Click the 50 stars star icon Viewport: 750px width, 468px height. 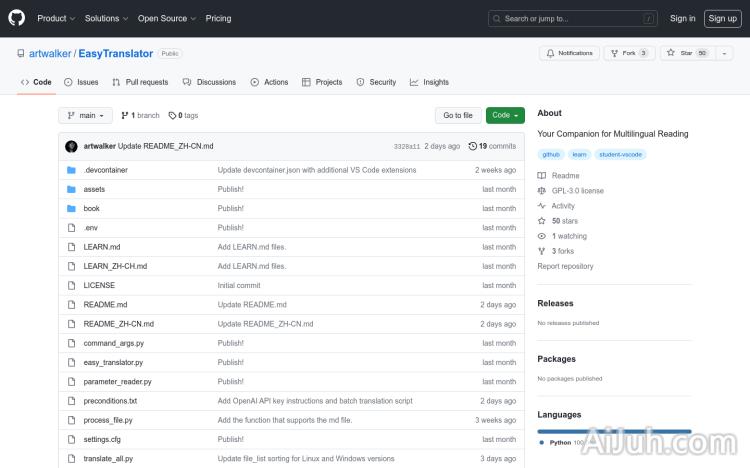point(541,221)
